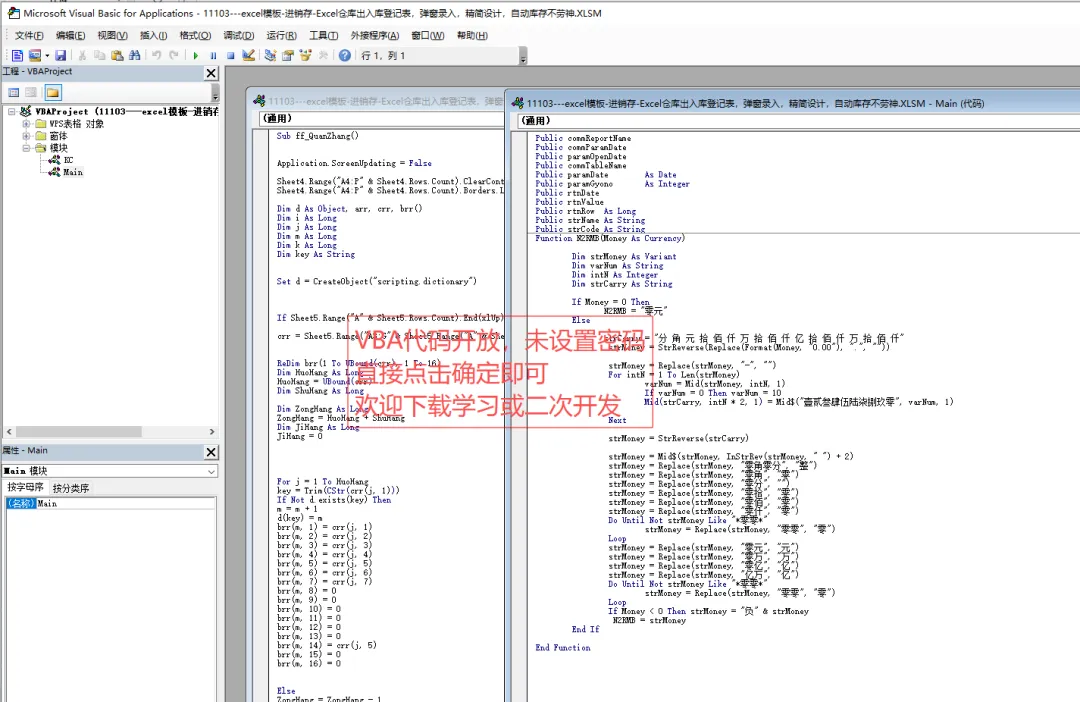Click the View Microsoft Excel toolbar icon
The image size is (1080, 702).
tap(17, 55)
